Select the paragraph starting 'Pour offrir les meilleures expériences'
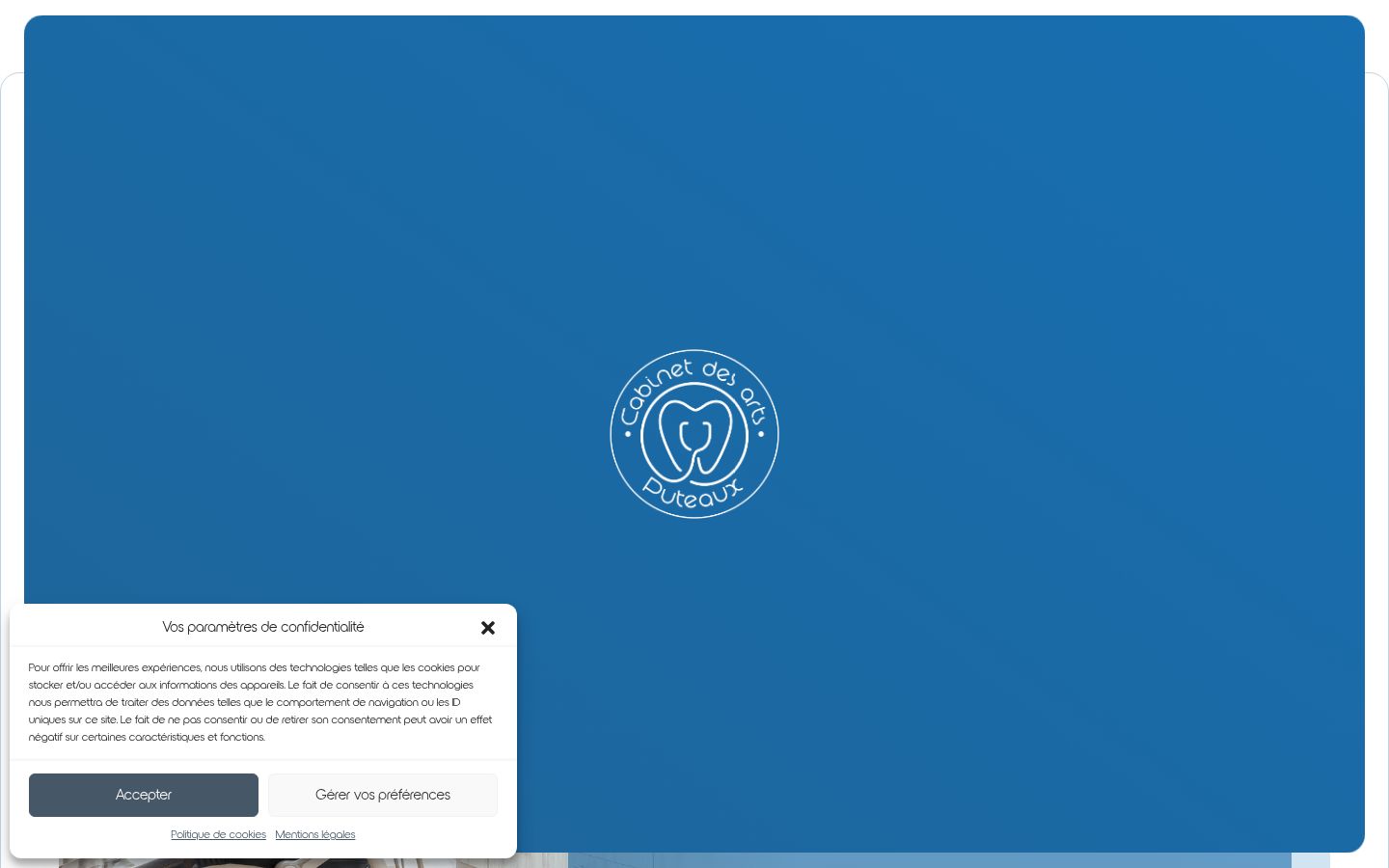This screenshot has height=868, width=1389. [x=260, y=702]
